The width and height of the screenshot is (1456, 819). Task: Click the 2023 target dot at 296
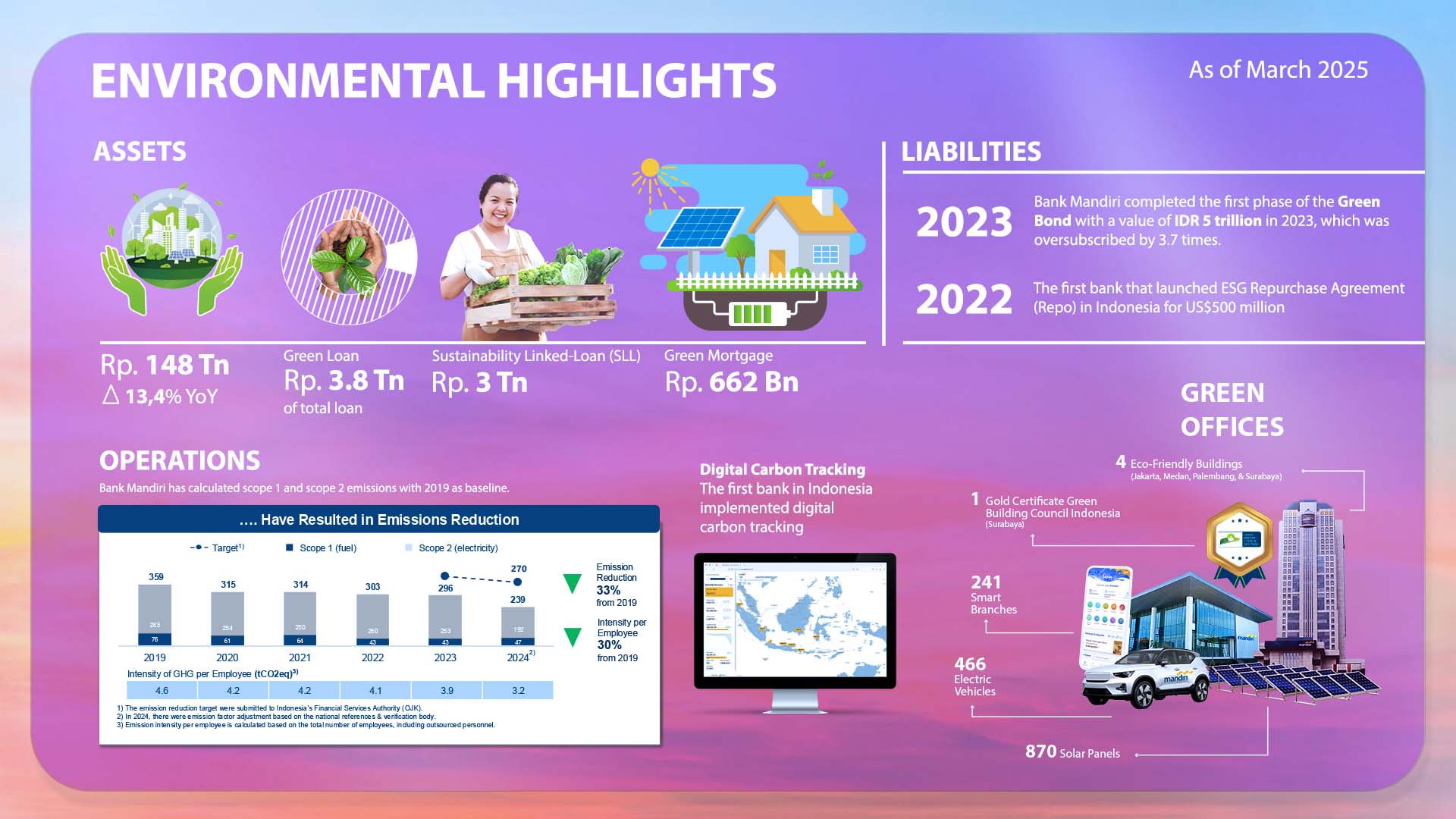445,576
